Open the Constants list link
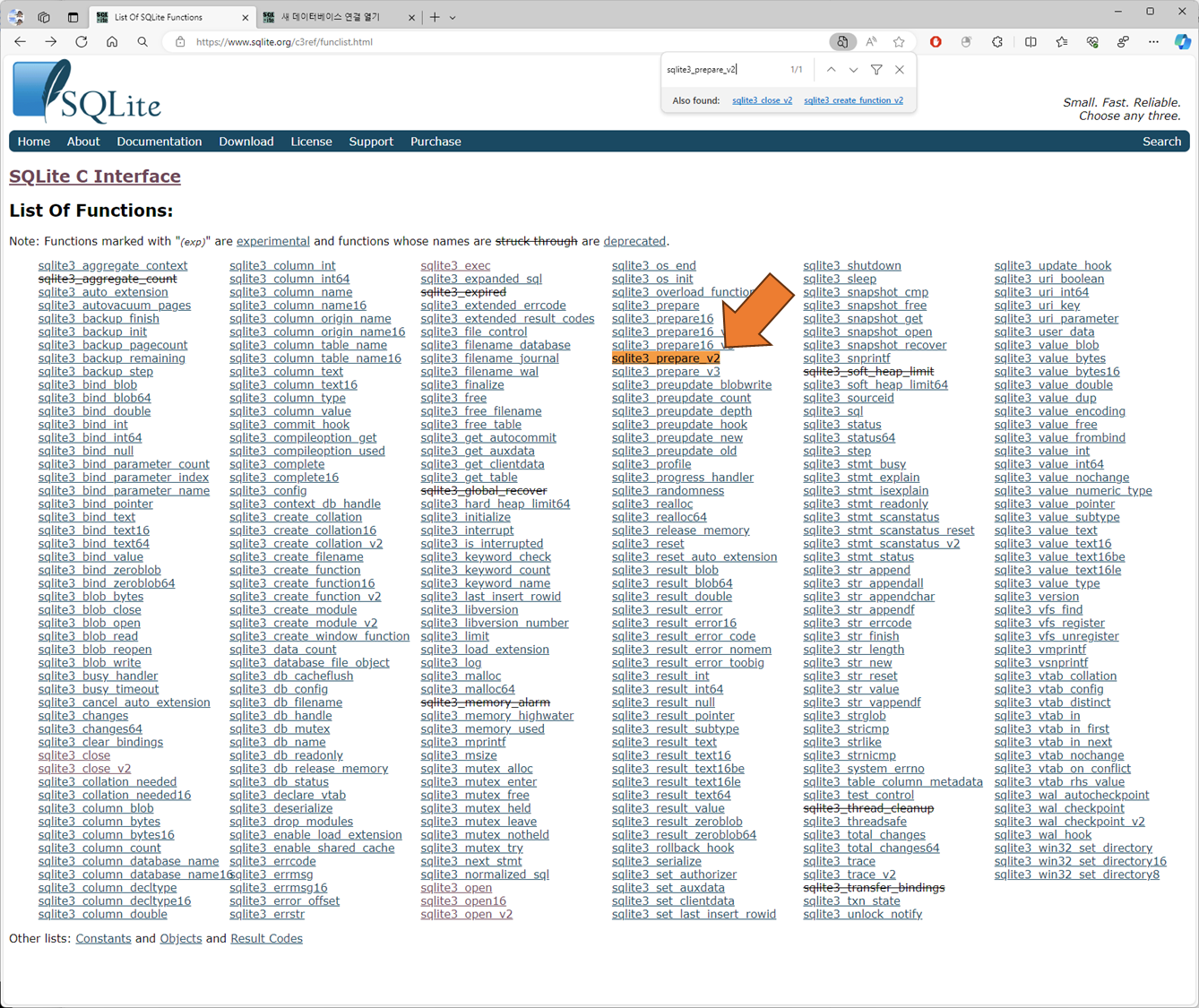The height and width of the screenshot is (1008, 1199). 103,939
